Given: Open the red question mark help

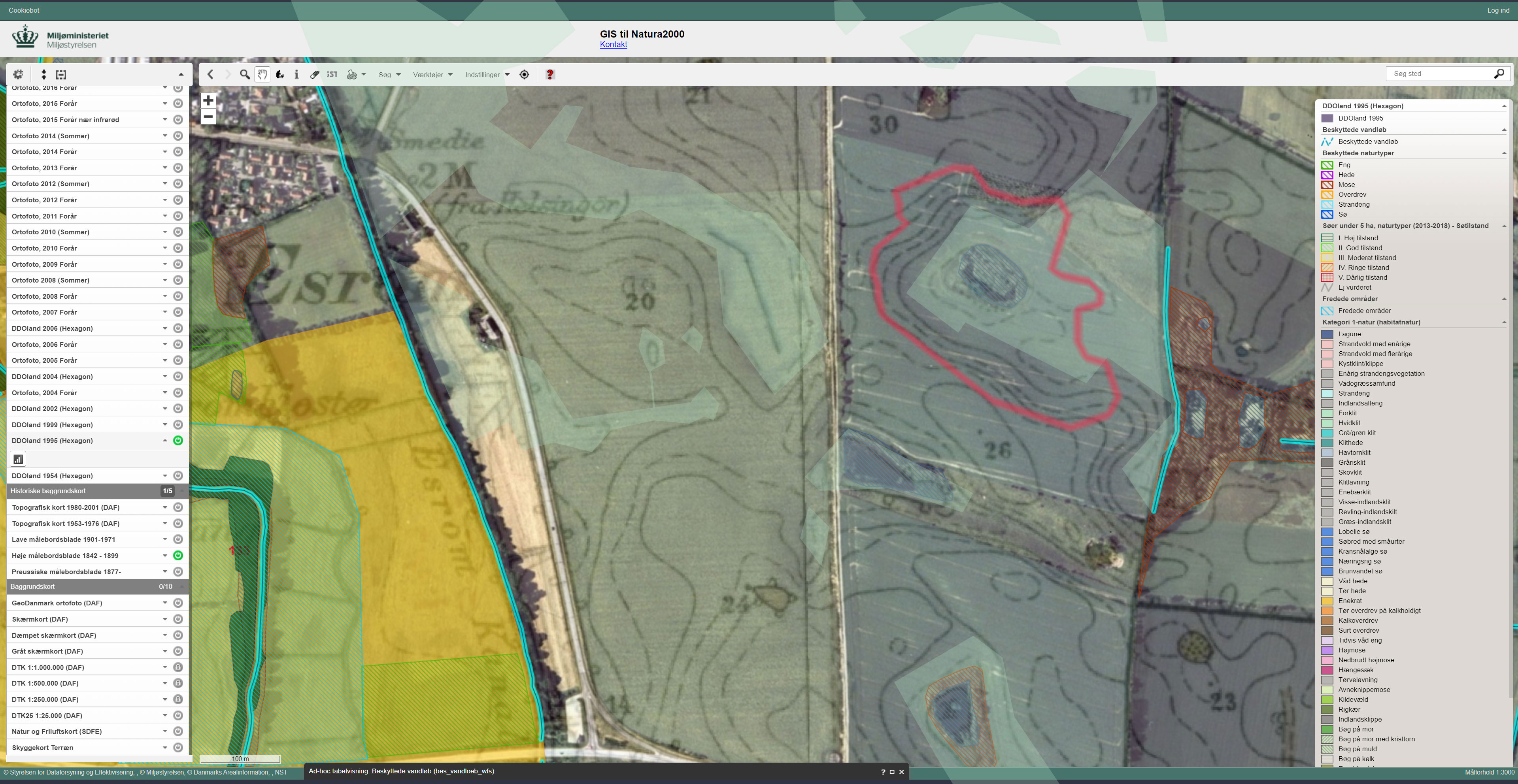Looking at the screenshot, I should [549, 74].
